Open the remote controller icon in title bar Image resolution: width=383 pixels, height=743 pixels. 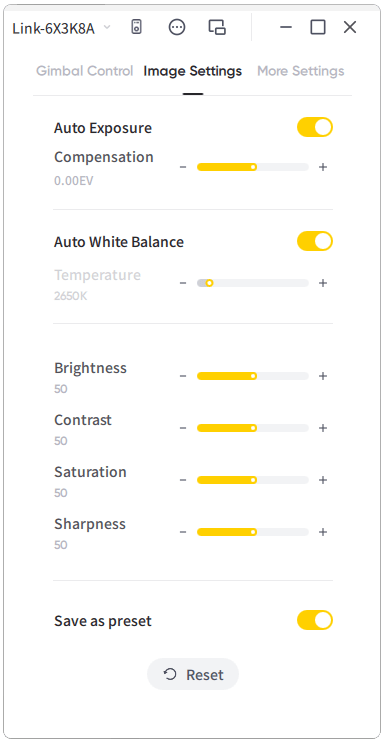(x=137, y=27)
